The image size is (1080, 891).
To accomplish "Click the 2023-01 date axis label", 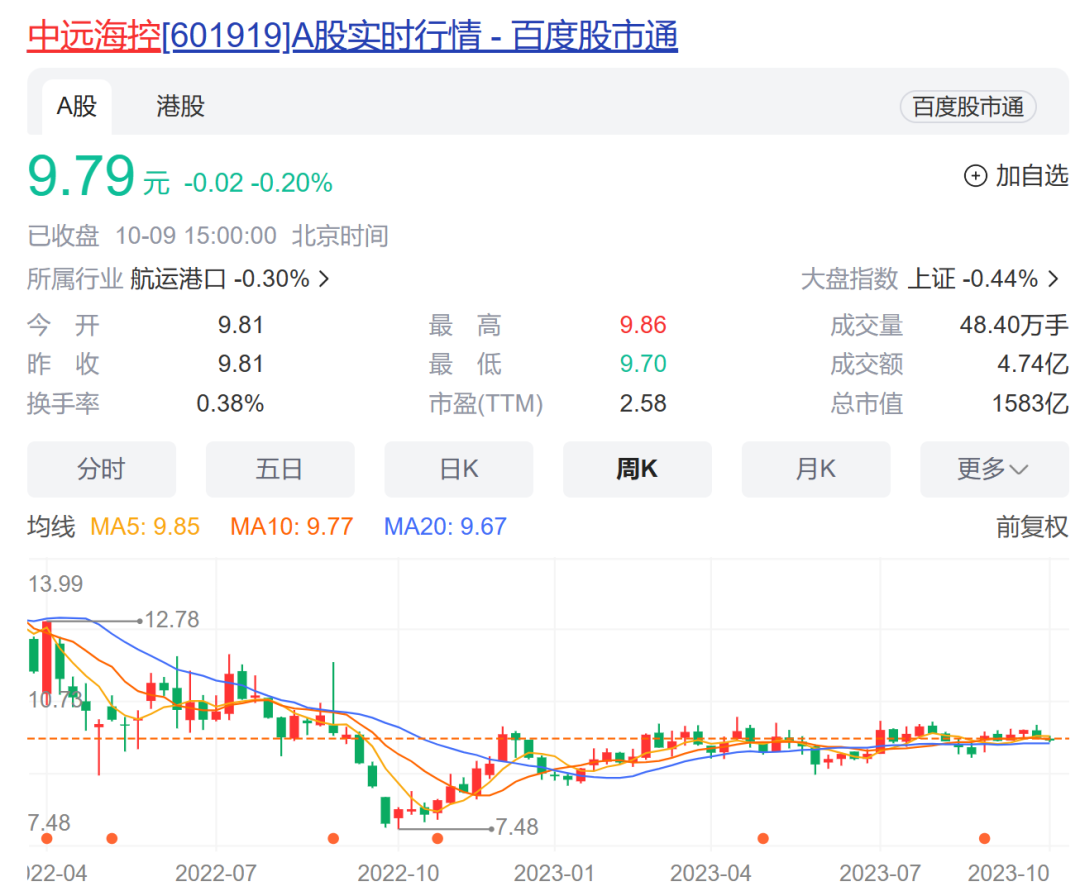I will 554,873.
